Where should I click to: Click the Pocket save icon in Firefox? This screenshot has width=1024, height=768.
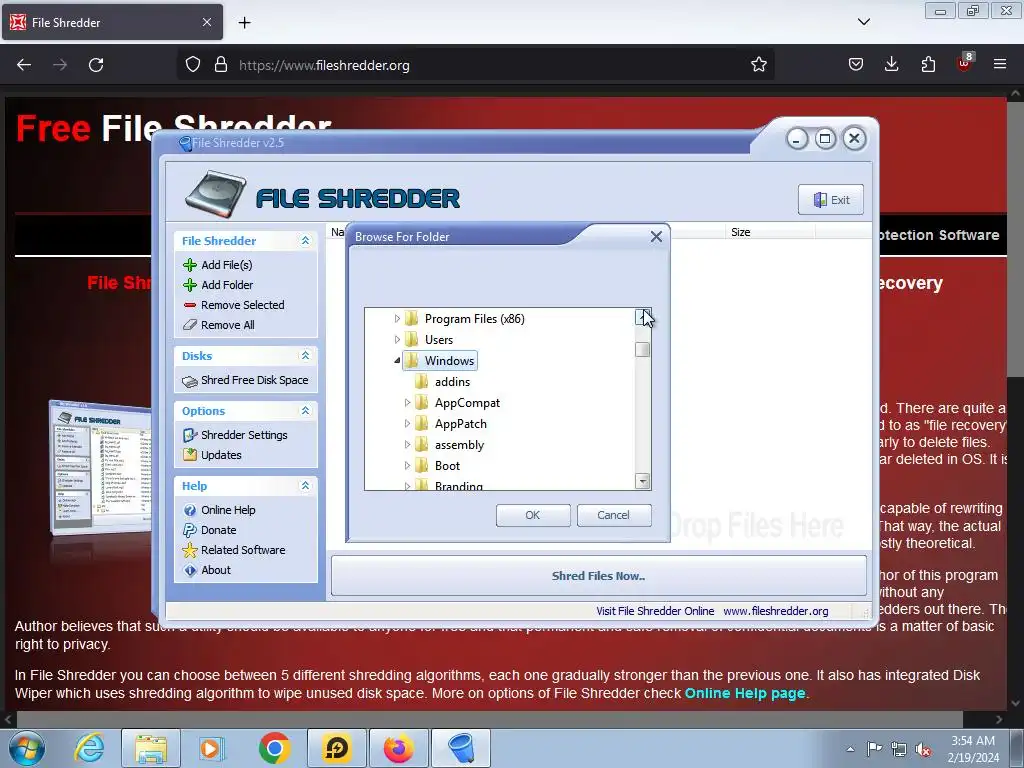[x=856, y=64]
